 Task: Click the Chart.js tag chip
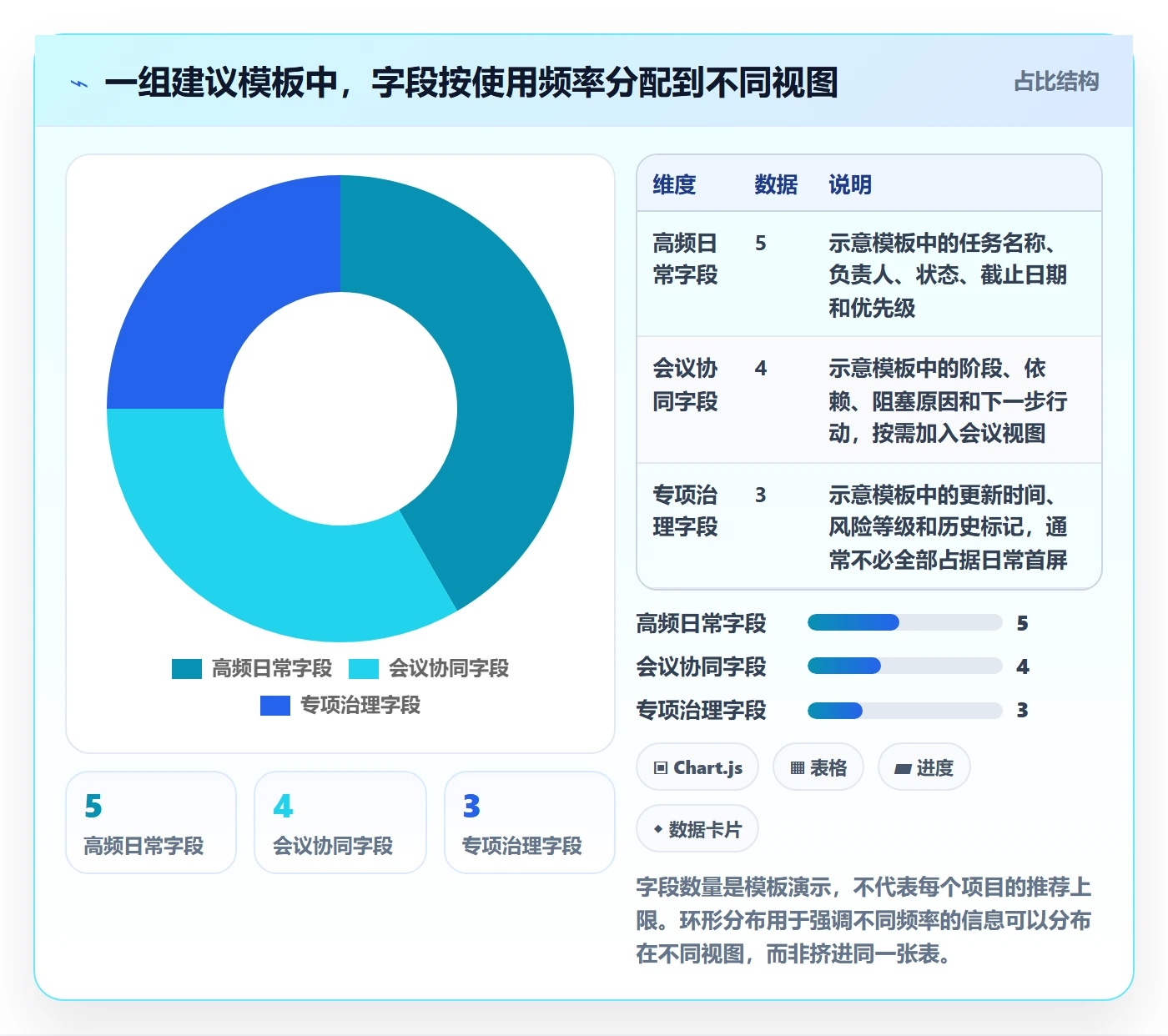coord(697,767)
